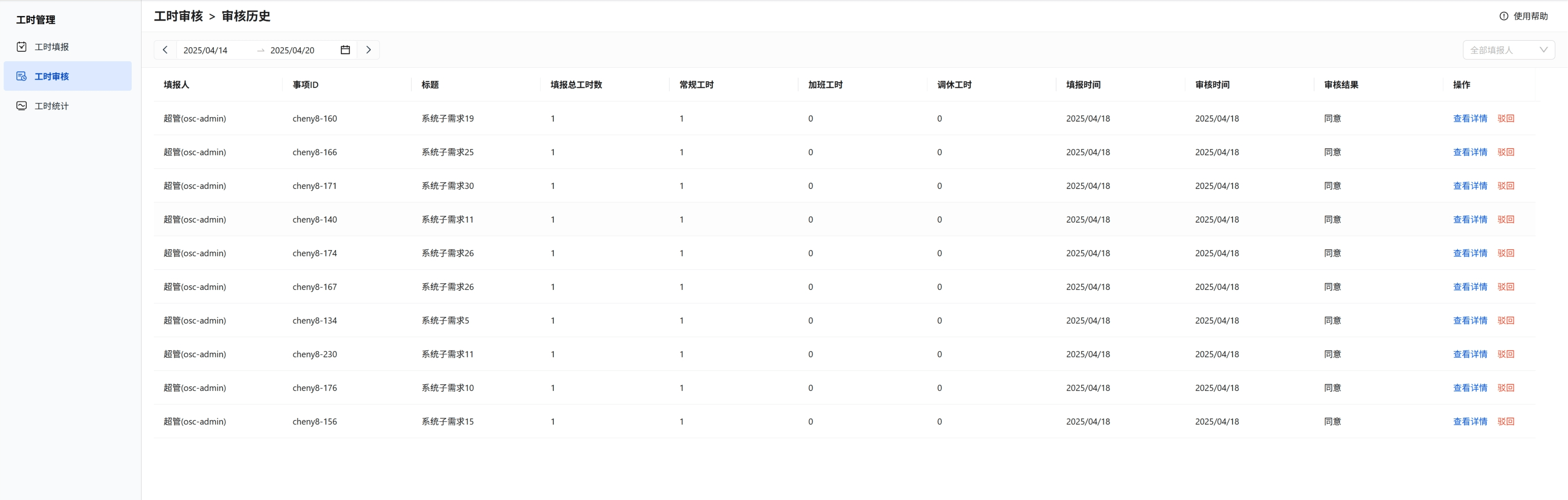The width and height of the screenshot is (1568, 500).
Task: Reject the cheny8-176 entry
Action: tap(1506, 388)
